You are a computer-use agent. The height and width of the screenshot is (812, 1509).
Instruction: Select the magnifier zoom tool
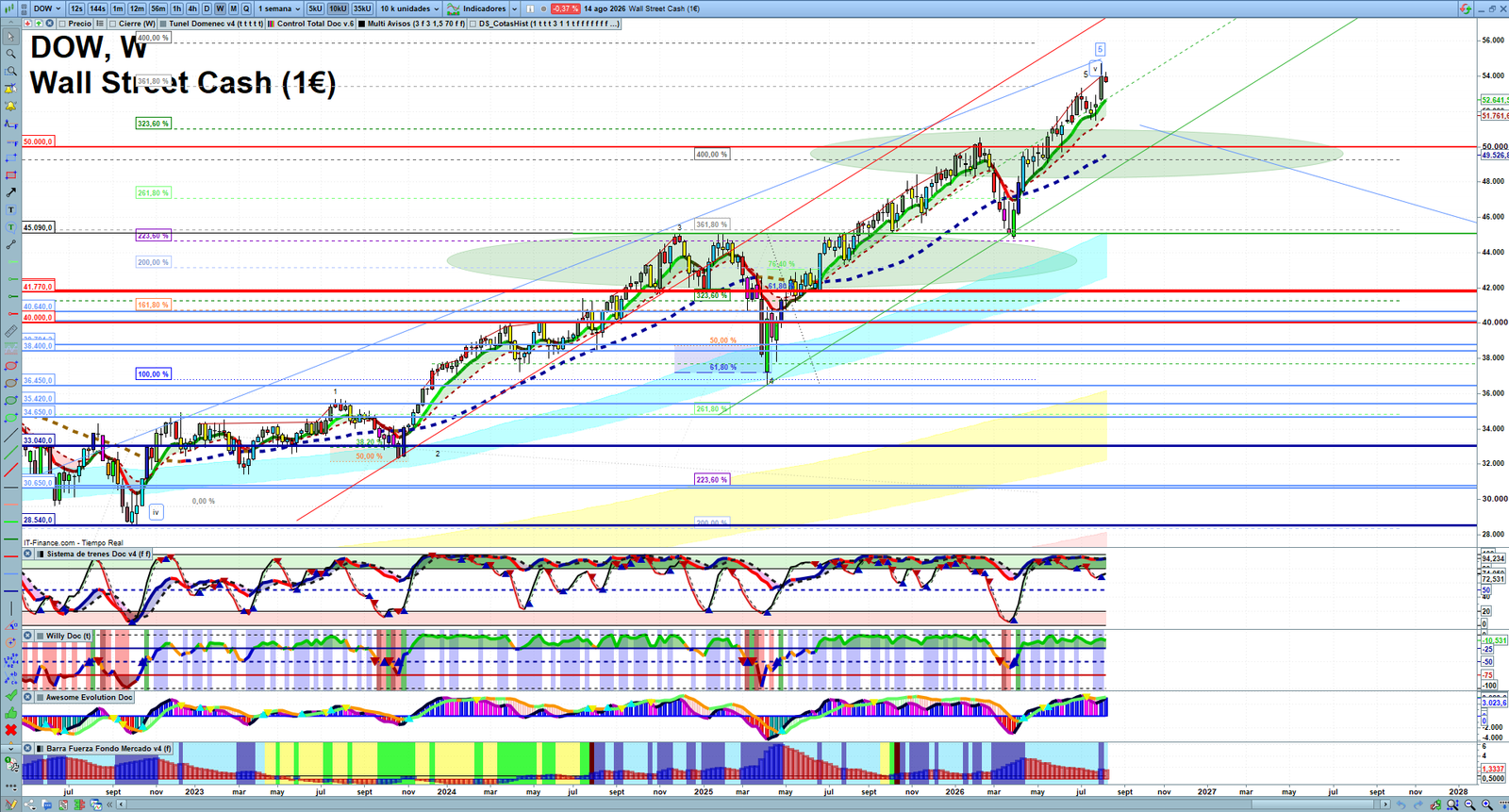tap(10, 54)
